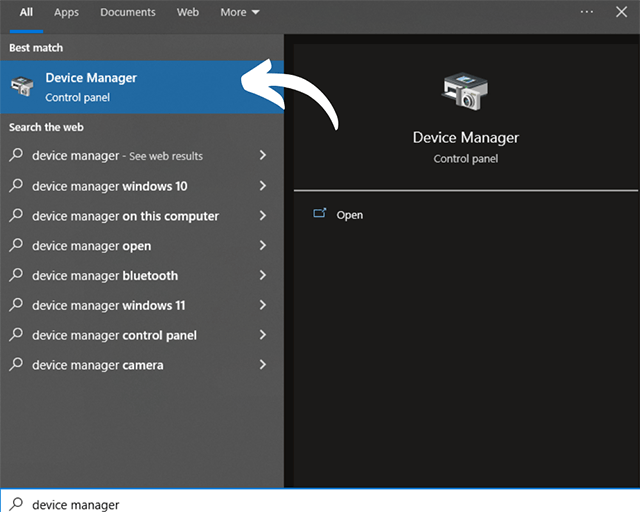Click search icon beside 'device manager control panel'
The width and height of the screenshot is (640, 512).
tap(16, 335)
